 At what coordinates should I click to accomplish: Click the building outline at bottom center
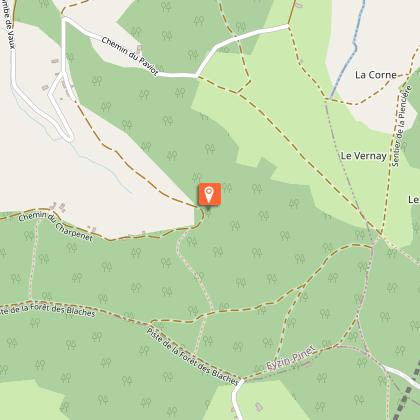coord(259,407)
